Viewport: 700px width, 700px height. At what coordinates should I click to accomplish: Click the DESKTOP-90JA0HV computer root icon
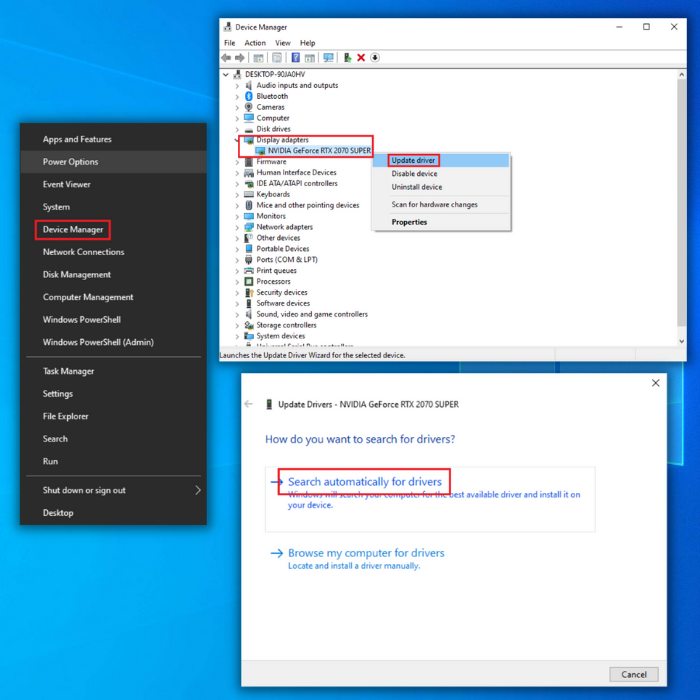click(238, 74)
